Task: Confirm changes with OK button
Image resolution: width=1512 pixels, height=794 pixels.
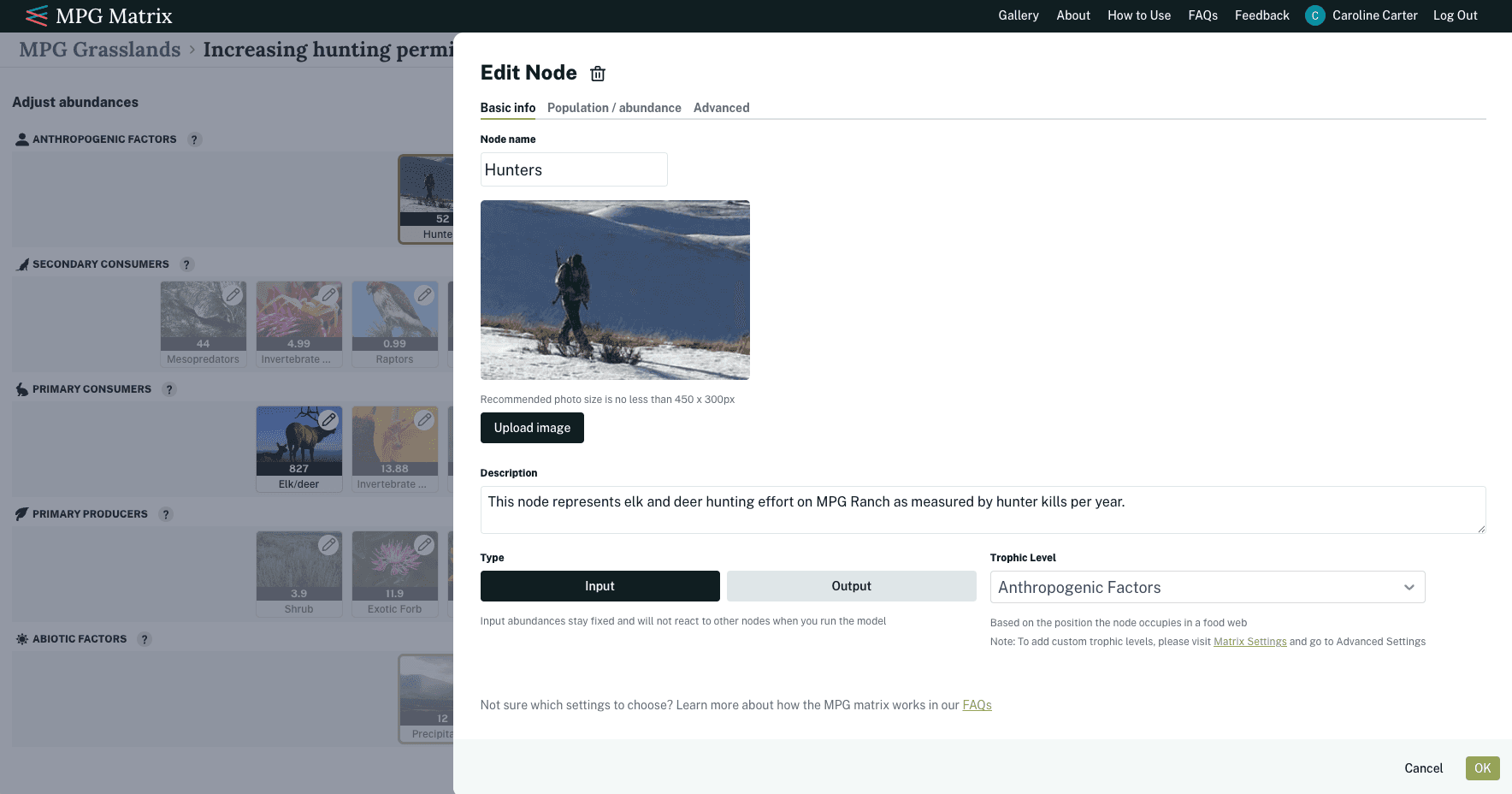Action: 1483,768
